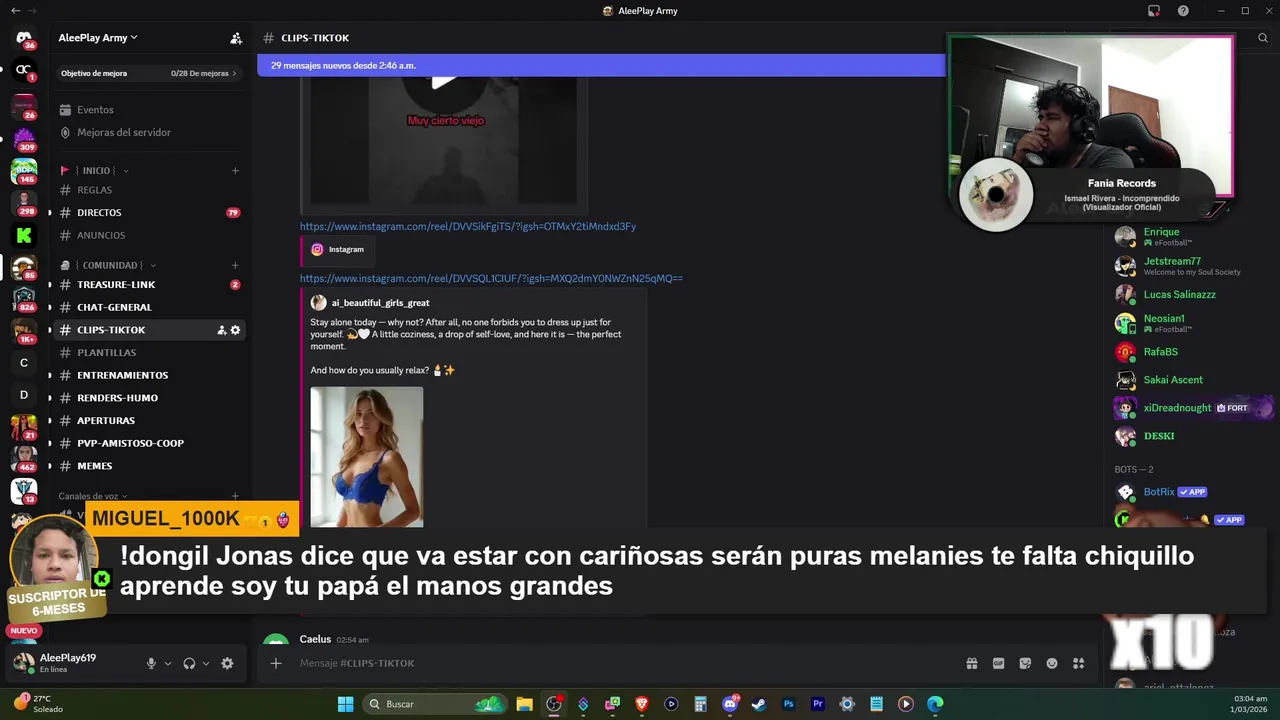Viewport: 1280px width, 720px height.
Task: Add a channel to the INICIO category
Action: (235, 171)
